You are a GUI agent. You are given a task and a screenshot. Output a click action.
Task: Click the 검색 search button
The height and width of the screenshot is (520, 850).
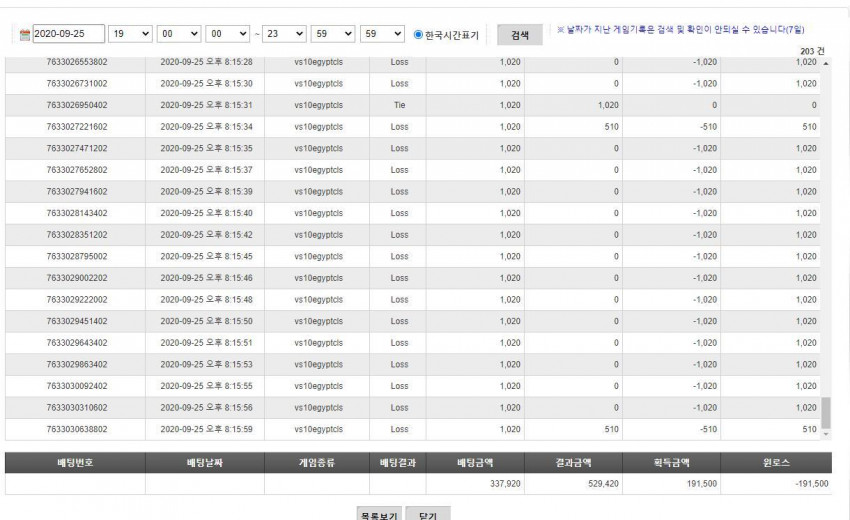tap(520, 35)
